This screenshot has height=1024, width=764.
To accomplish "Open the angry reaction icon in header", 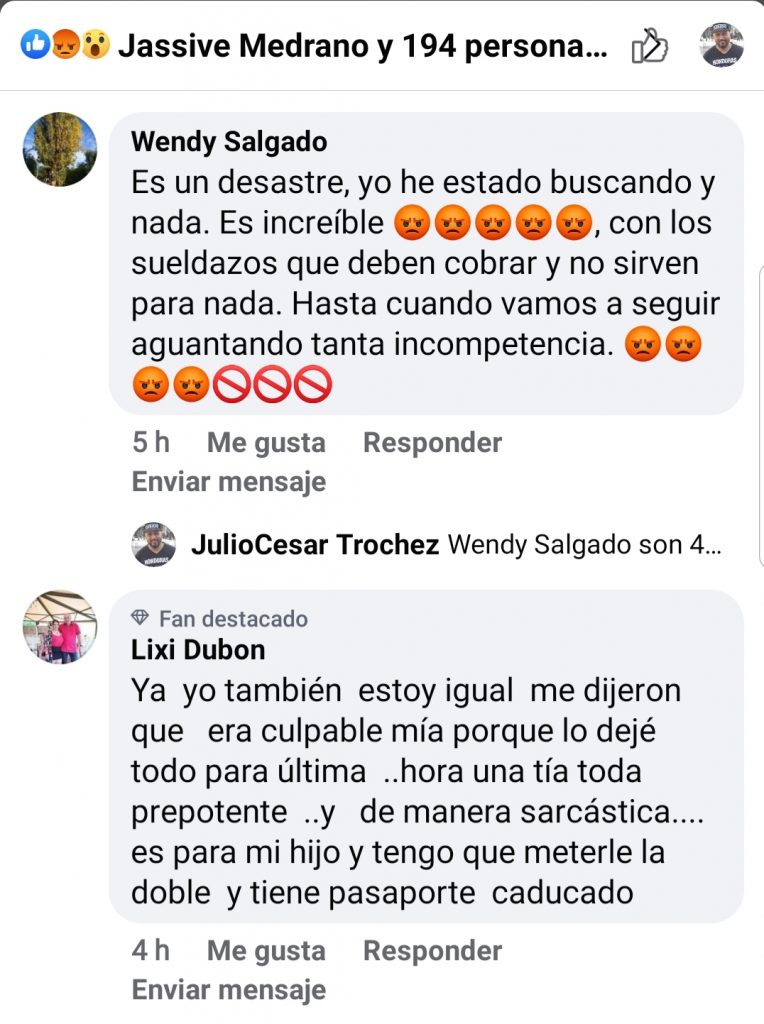I will 65,45.
